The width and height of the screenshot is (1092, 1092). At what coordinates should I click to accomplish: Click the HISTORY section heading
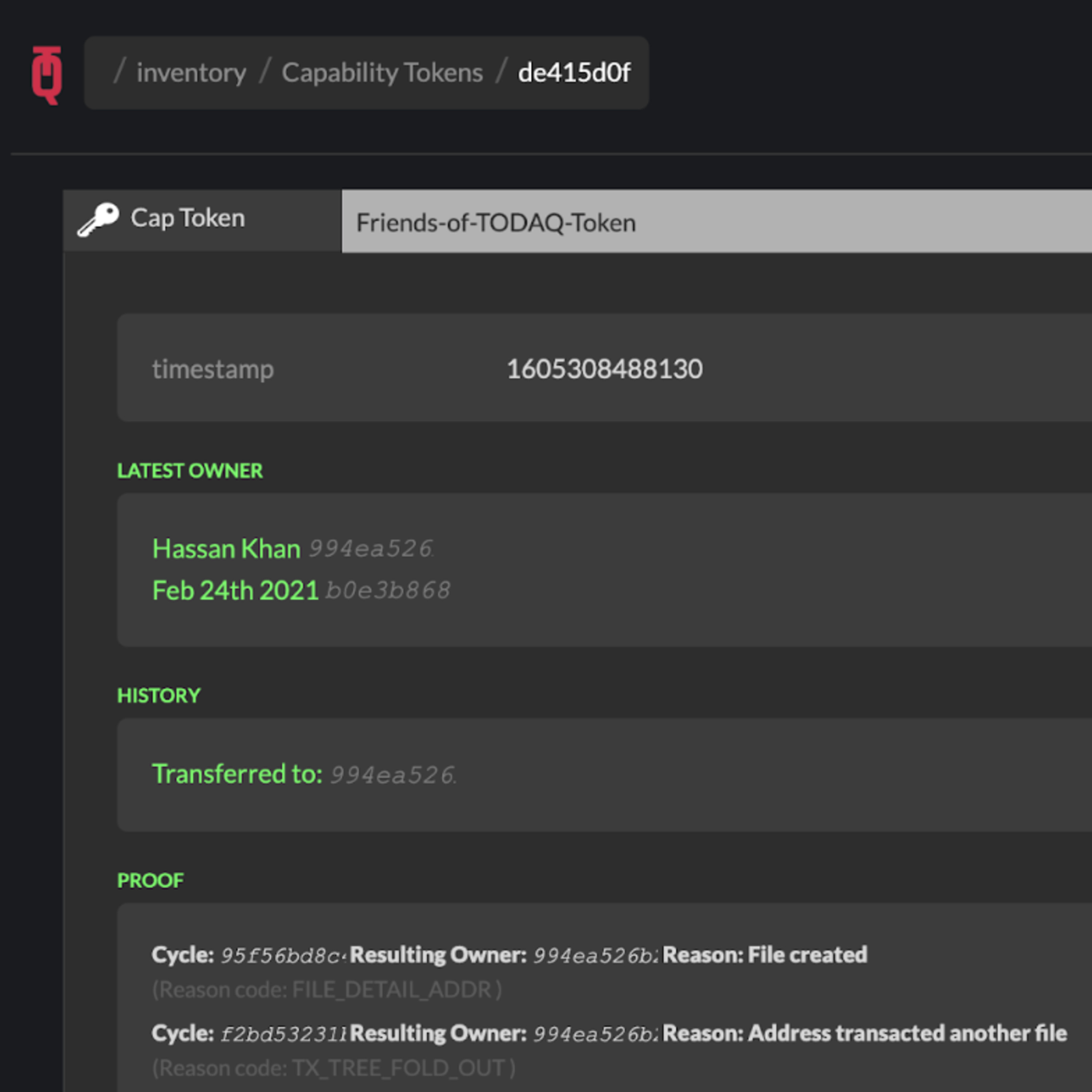tap(159, 695)
